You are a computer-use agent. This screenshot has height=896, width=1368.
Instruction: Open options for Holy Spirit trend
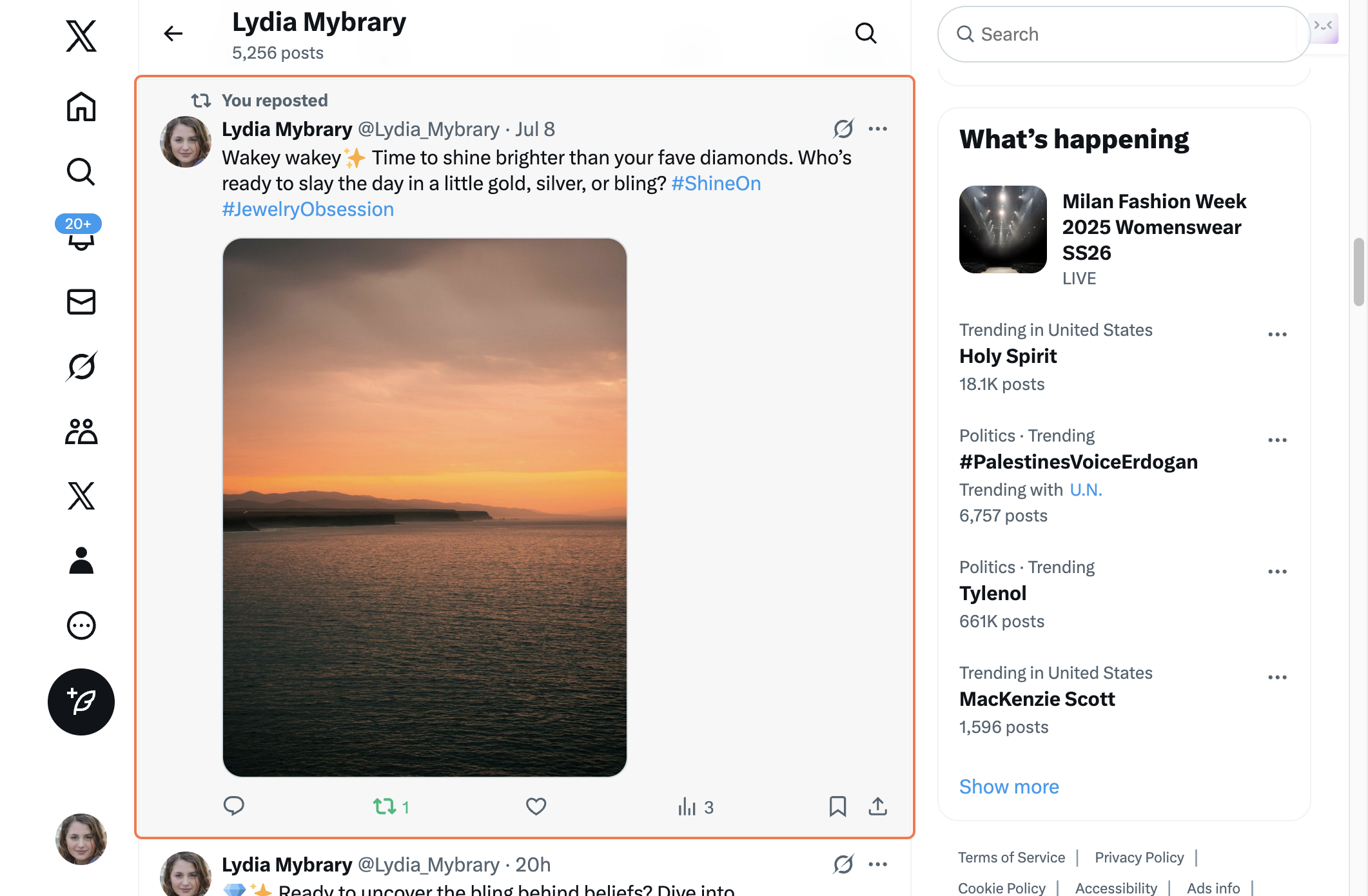click(x=1276, y=335)
